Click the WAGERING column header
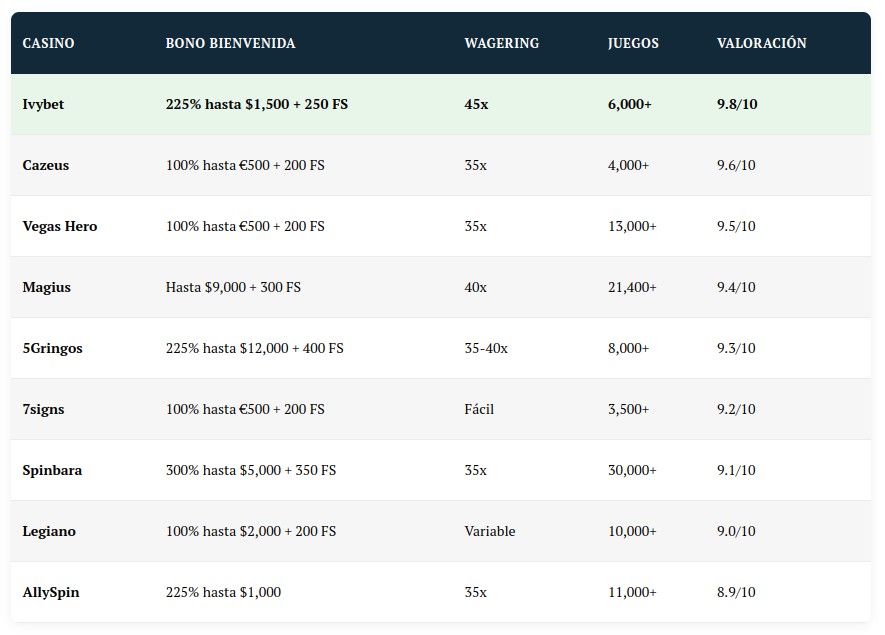Image resolution: width=885 pixels, height=635 pixels. (501, 43)
